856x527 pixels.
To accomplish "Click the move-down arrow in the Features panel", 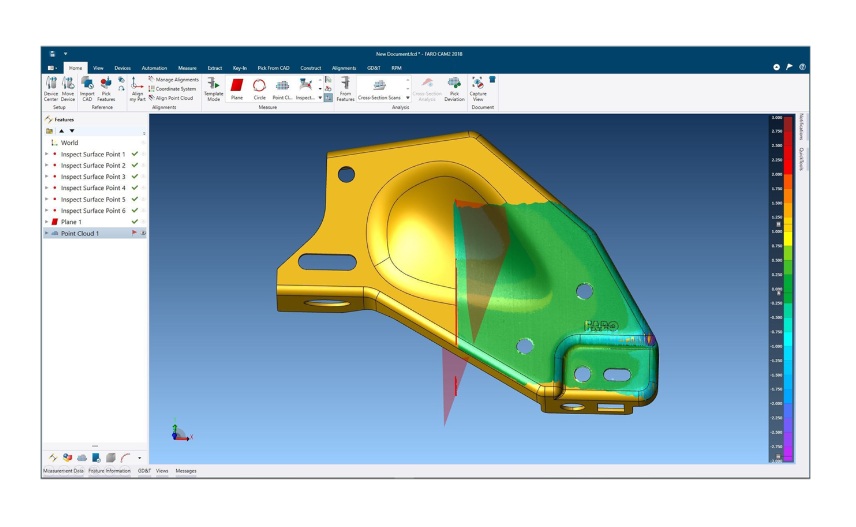I will 72,131.
